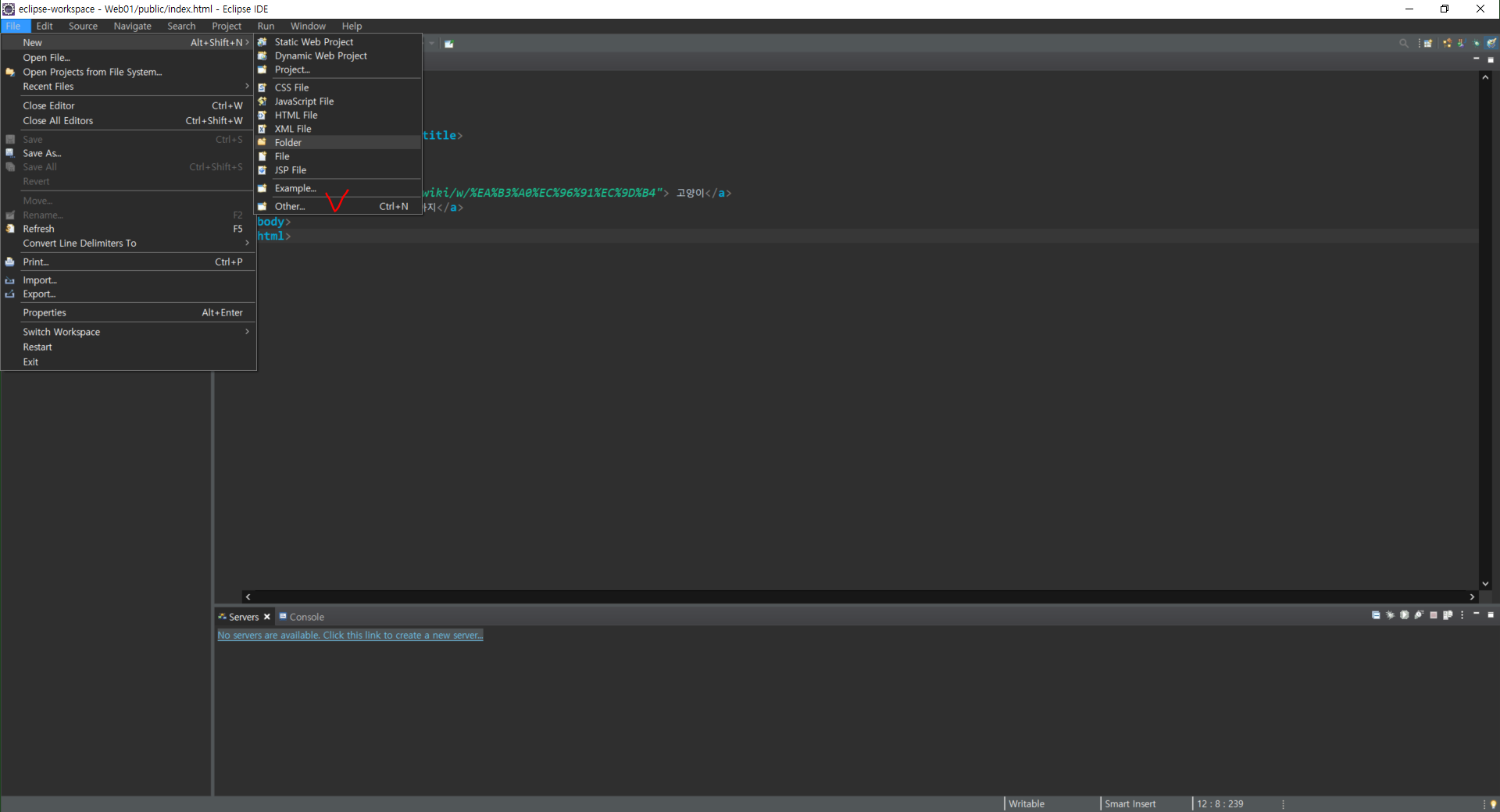Click Restart in the File menu
This screenshot has width=1500, height=812.
click(x=129, y=347)
